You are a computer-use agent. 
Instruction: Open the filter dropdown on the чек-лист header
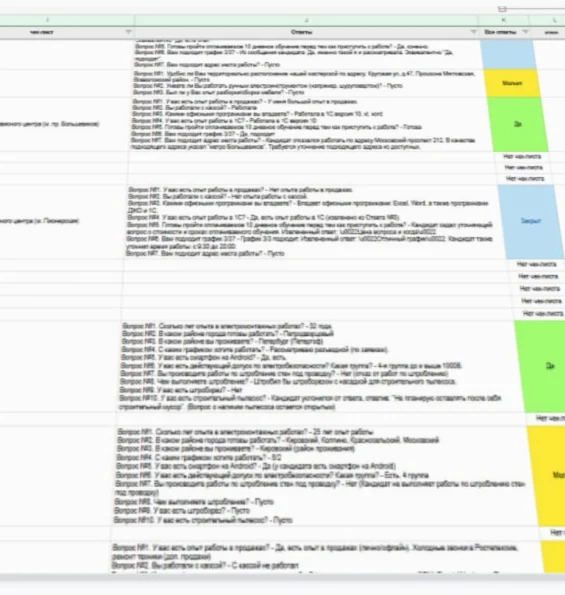point(129,32)
